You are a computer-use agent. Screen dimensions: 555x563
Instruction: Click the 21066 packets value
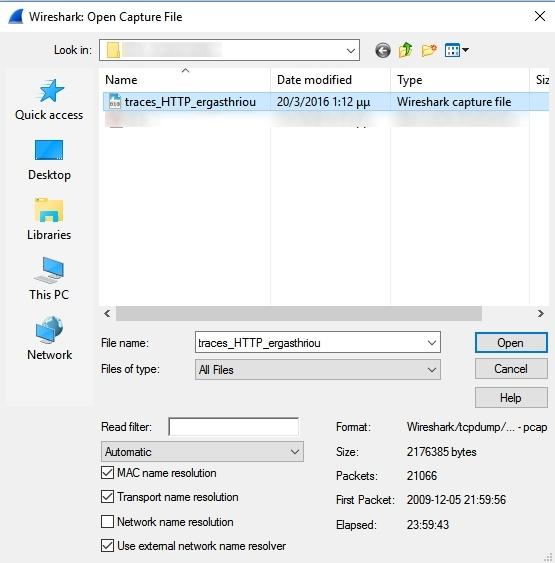click(421, 476)
